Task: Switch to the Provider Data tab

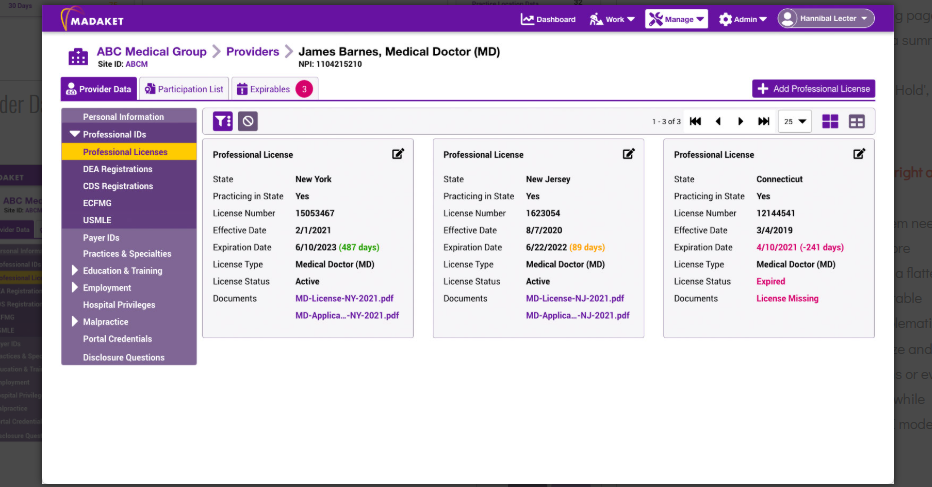Action: click(99, 89)
